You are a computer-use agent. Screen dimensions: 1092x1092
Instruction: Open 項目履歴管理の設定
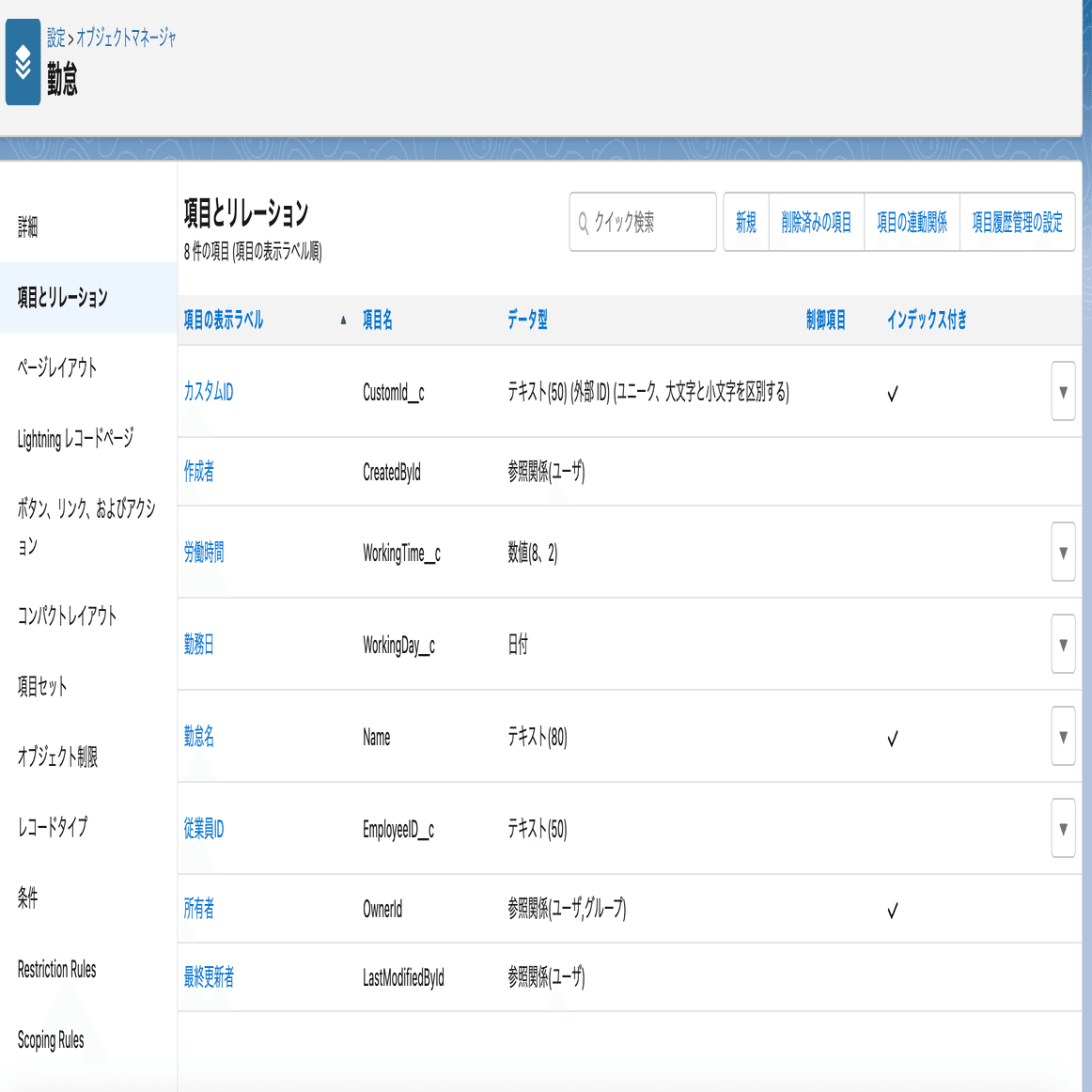tap(1017, 222)
